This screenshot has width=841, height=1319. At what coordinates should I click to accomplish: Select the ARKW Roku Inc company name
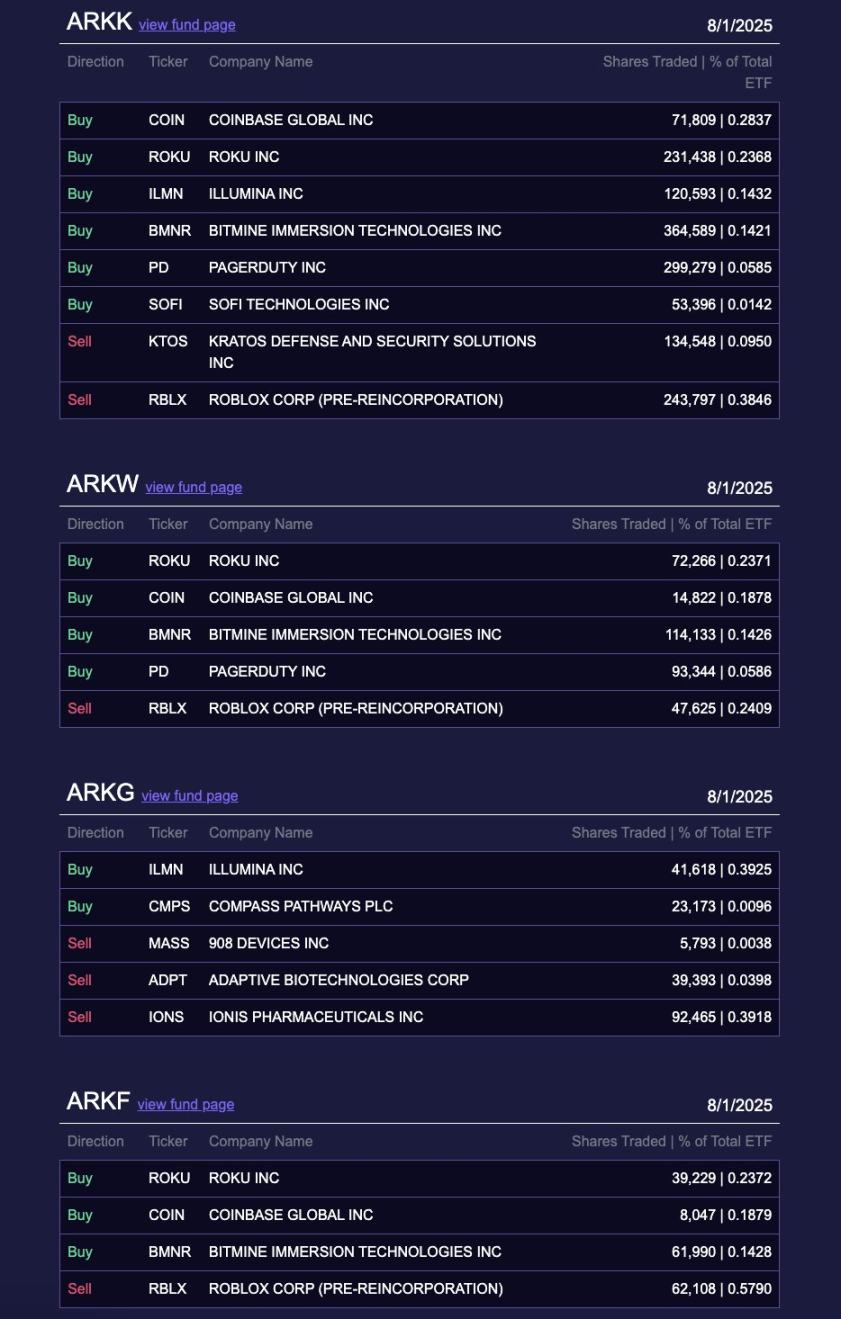243,561
